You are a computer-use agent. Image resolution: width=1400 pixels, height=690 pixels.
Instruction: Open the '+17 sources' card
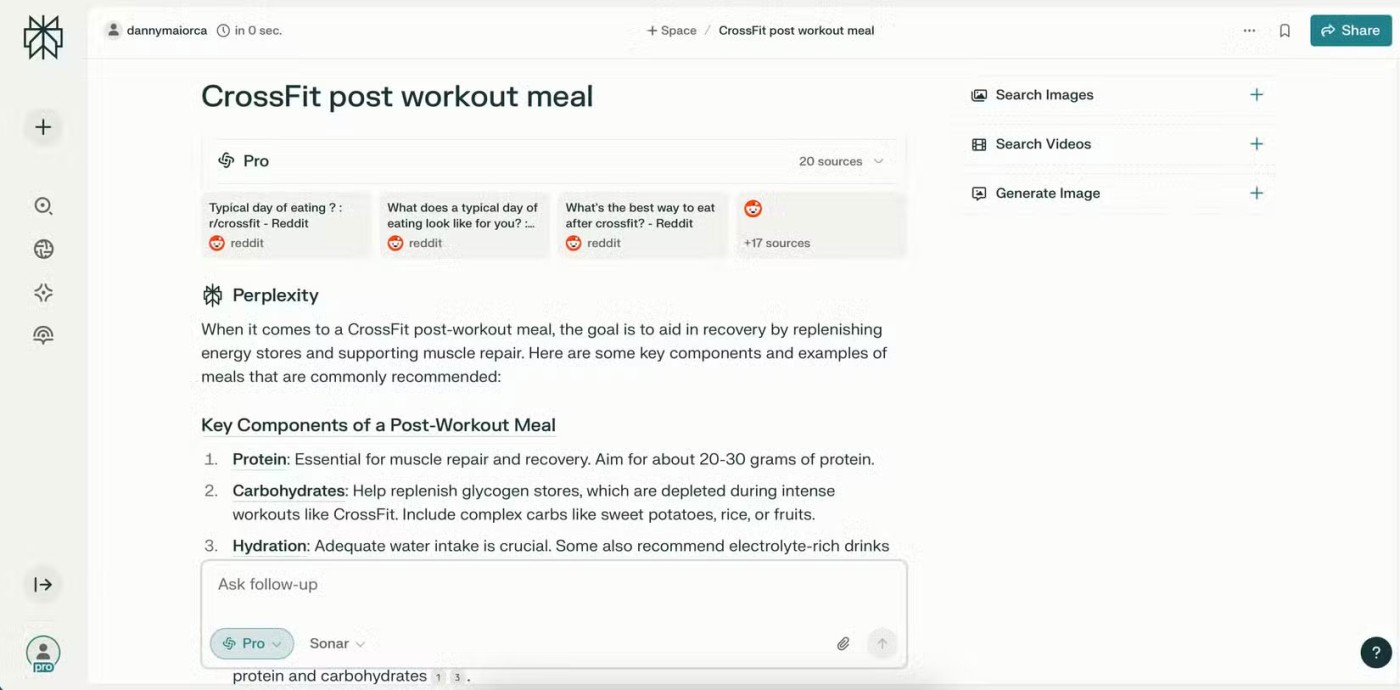(821, 226)
